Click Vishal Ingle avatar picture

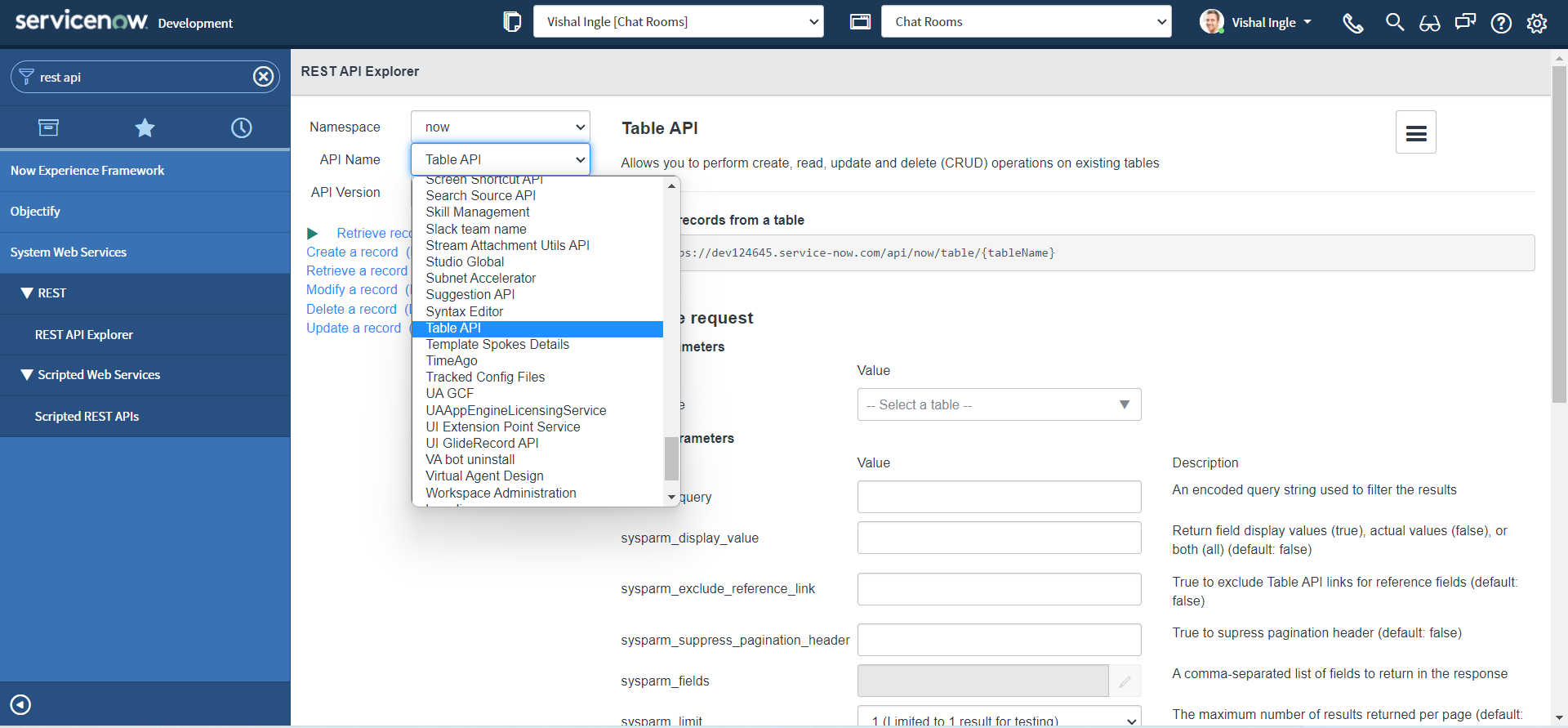[1212, 22]
